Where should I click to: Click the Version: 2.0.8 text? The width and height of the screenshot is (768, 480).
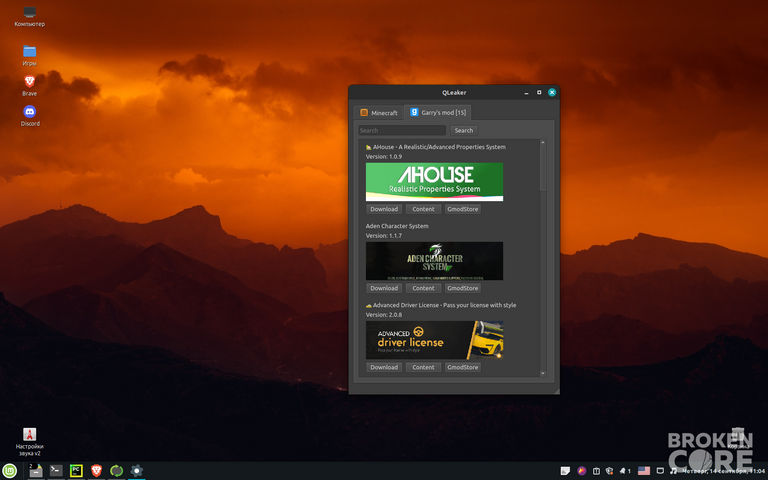384,315
